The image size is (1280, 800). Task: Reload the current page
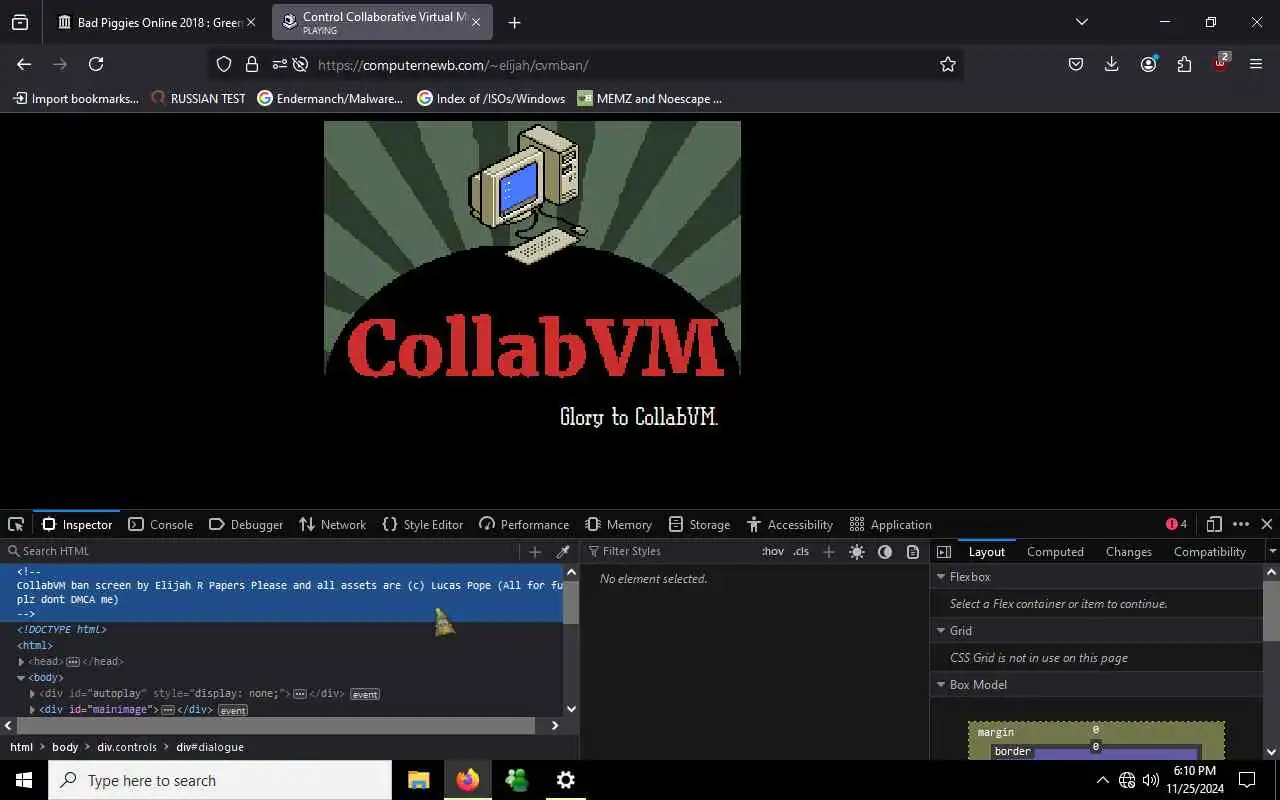(x=96, y=64)
